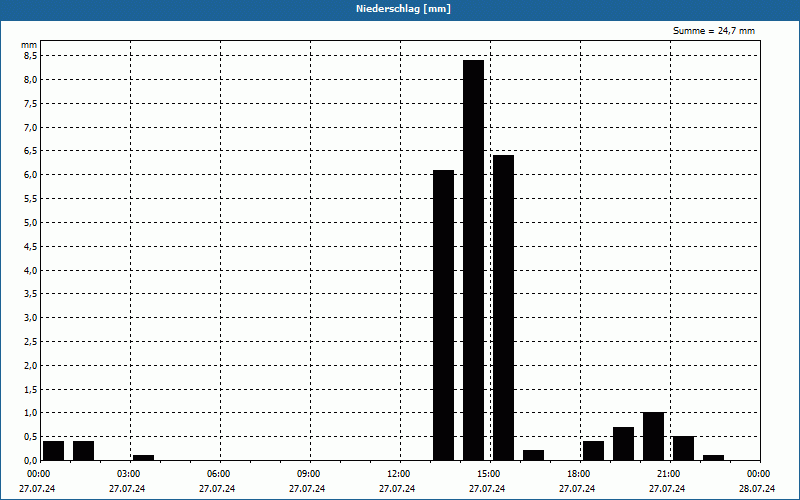Click the "27.07.24" date under 06:00
Screen dimensions: 800x500
click(x=217, y=489)
